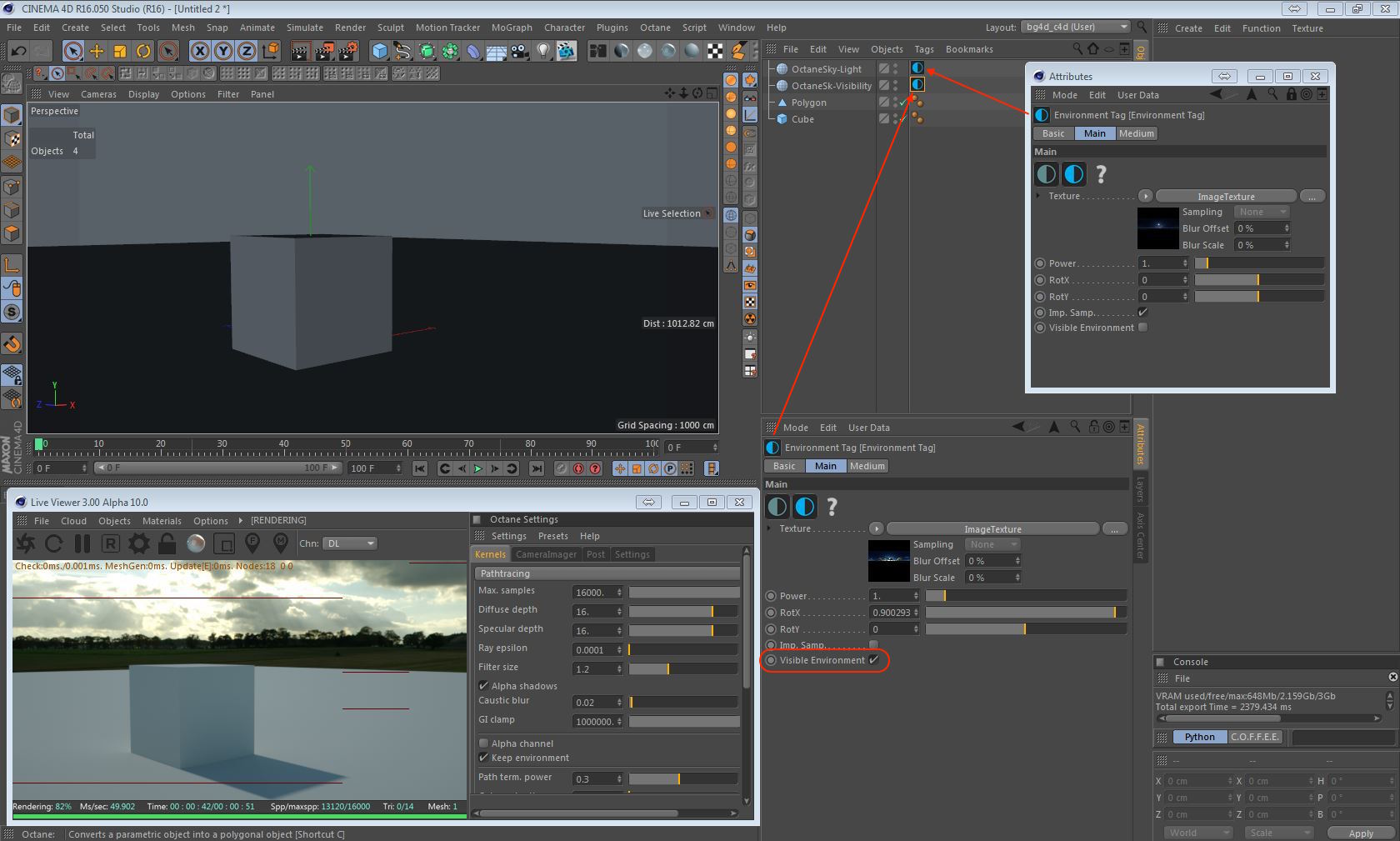Toggle the Keep environment checkbox
Image resolution: width=1400 pixels, height=841 pixels.
[483, 758]
